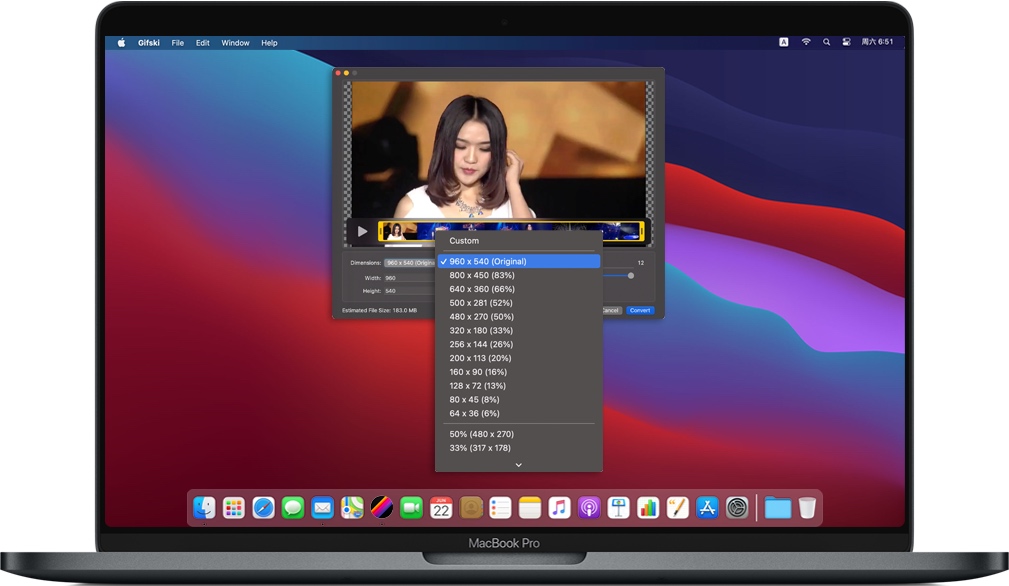The image size is (1009, 586).
Task: Open the Window menu
Action: [x=235, y=43]
